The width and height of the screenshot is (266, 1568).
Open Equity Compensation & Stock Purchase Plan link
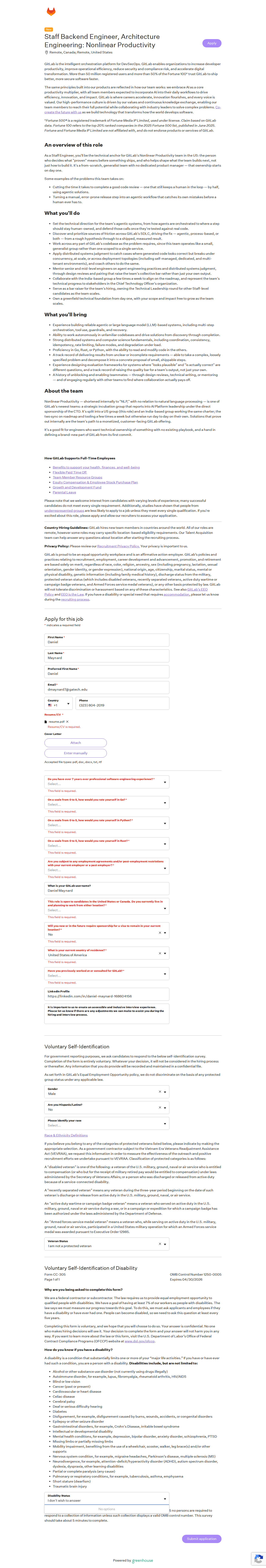pos(96,482)
